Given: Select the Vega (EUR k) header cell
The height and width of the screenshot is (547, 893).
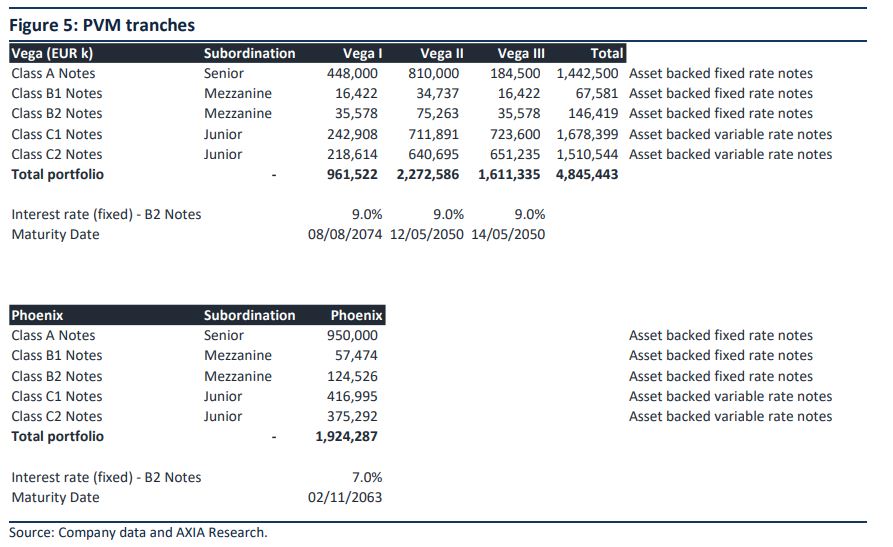Looking at the screenshot, I should (52, 54).
